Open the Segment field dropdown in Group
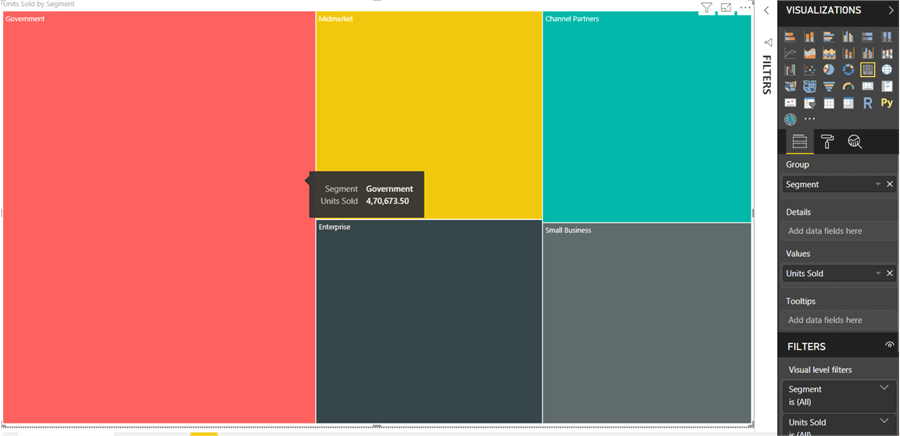This screenshot has height=436, width=900. pos(878,184)
